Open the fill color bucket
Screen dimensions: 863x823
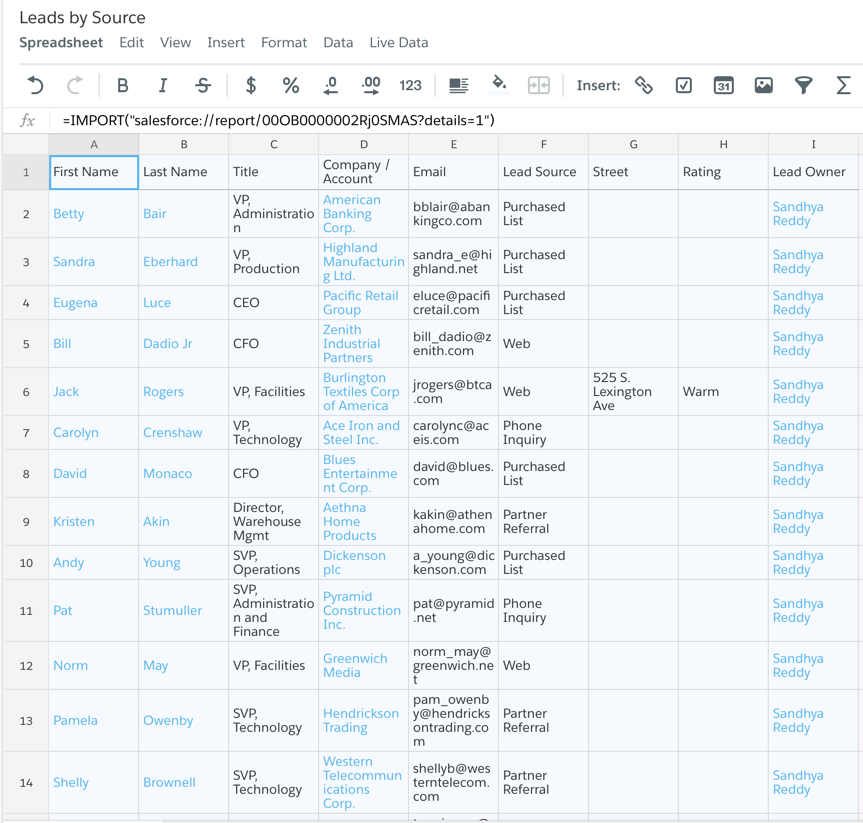coord(499,84)
